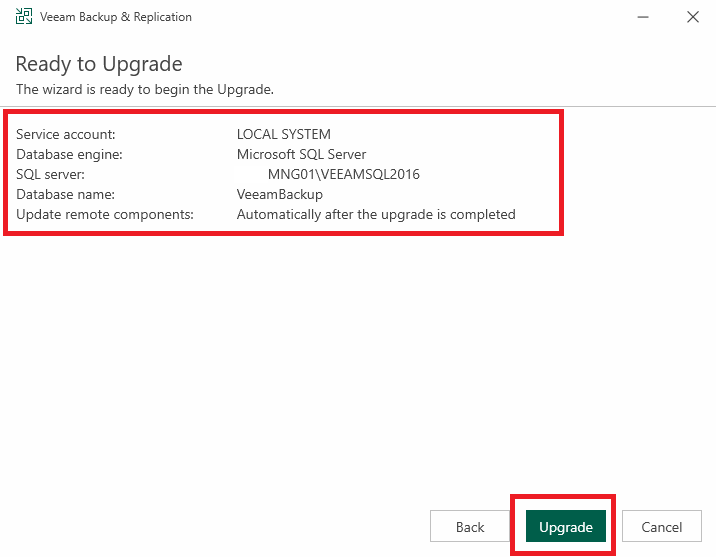
Task: Select the 'Microsoft SQL Server' engine value
Action: click(301, 154)
